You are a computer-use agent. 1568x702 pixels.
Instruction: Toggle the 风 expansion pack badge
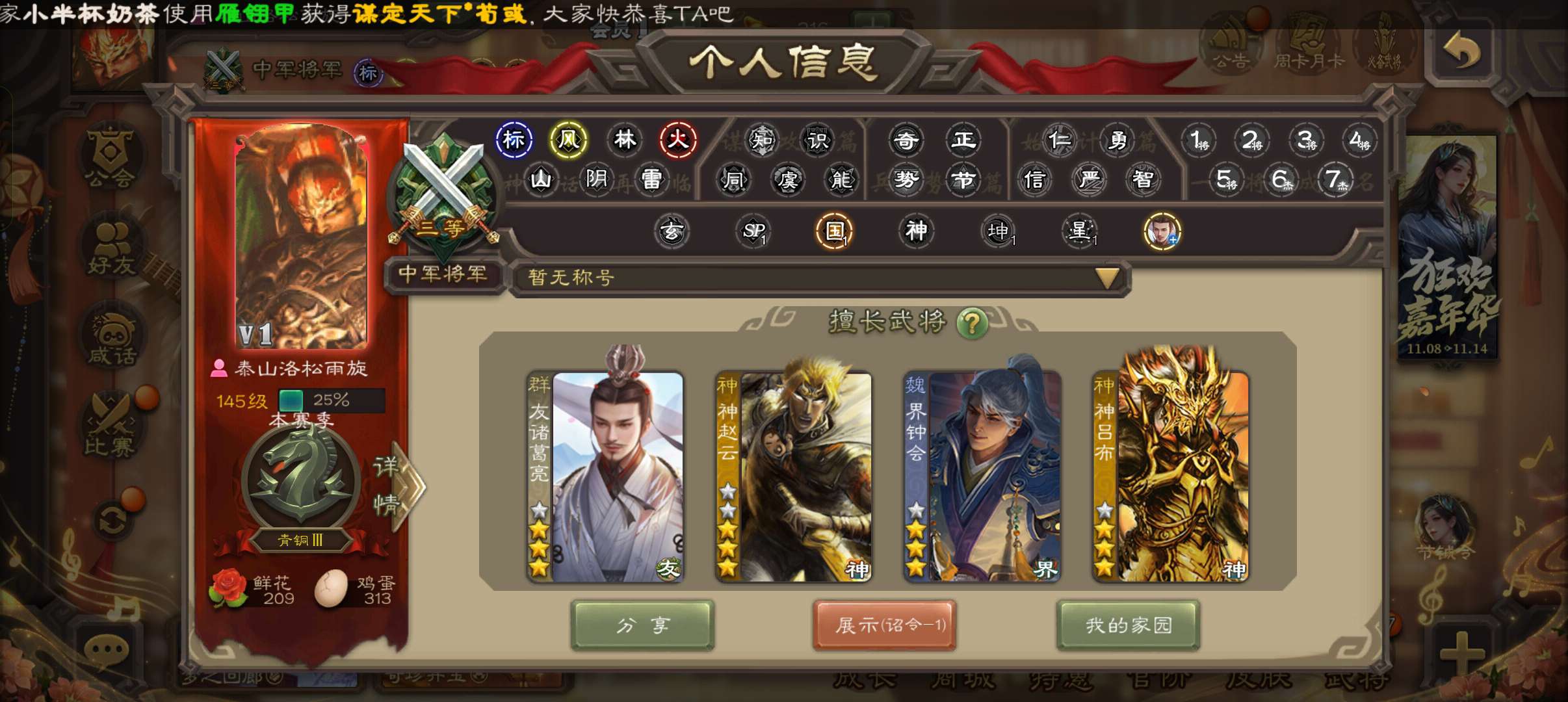(x=569, y=139)
